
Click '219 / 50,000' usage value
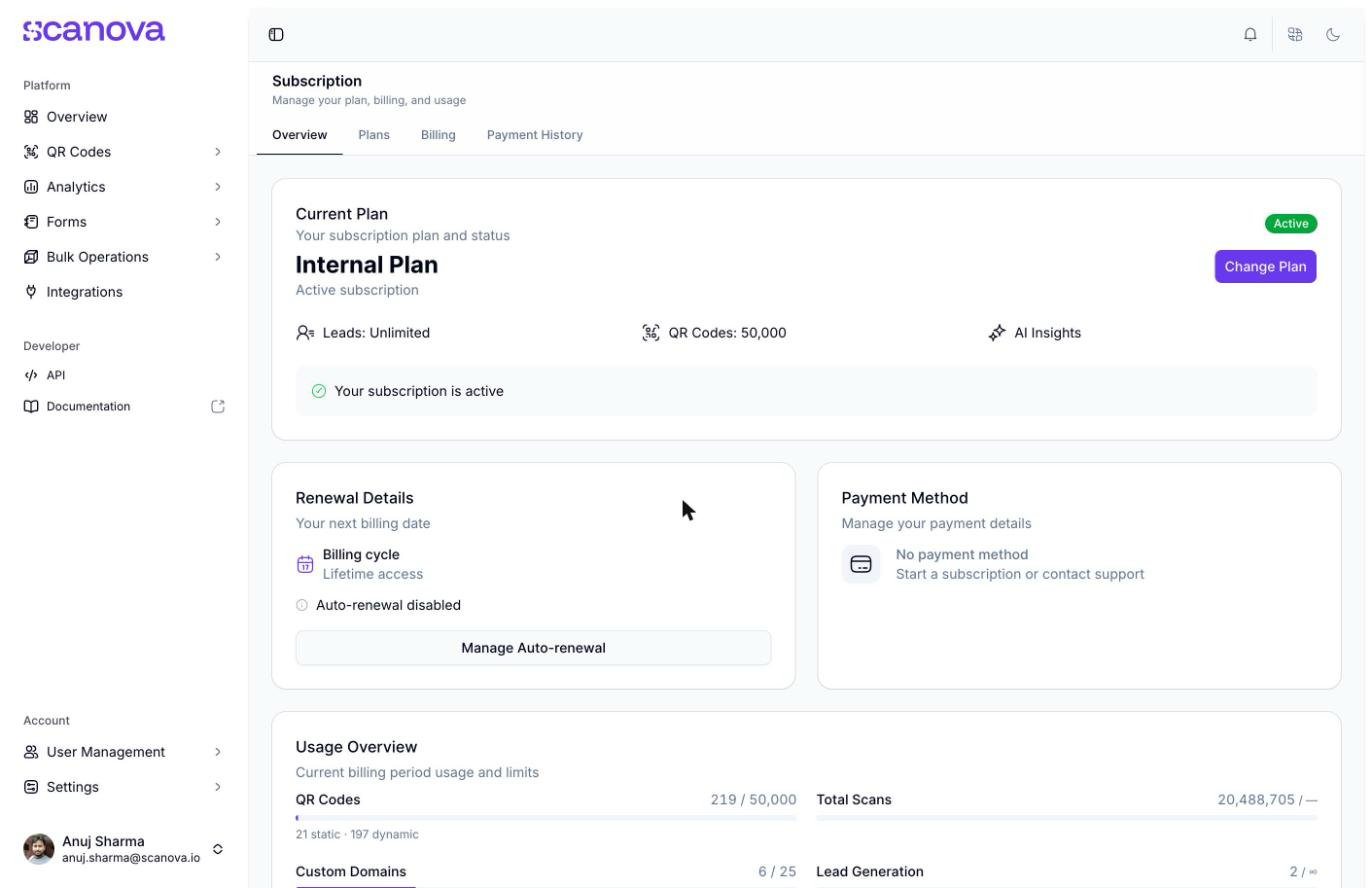[754, 800]
